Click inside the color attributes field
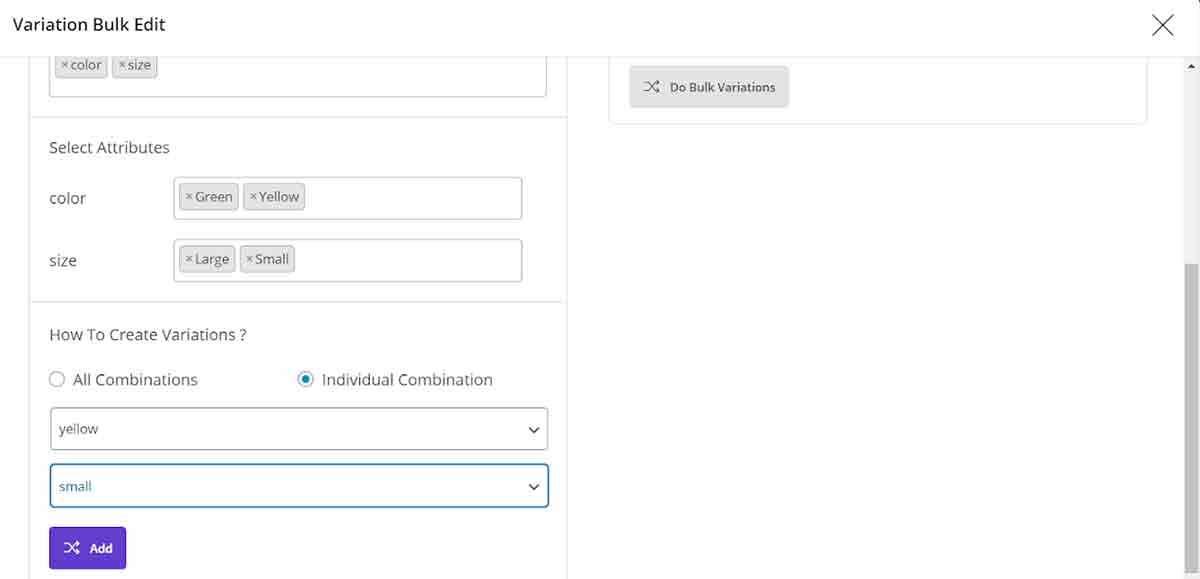 pyautogui.click(x=410, y=198)
